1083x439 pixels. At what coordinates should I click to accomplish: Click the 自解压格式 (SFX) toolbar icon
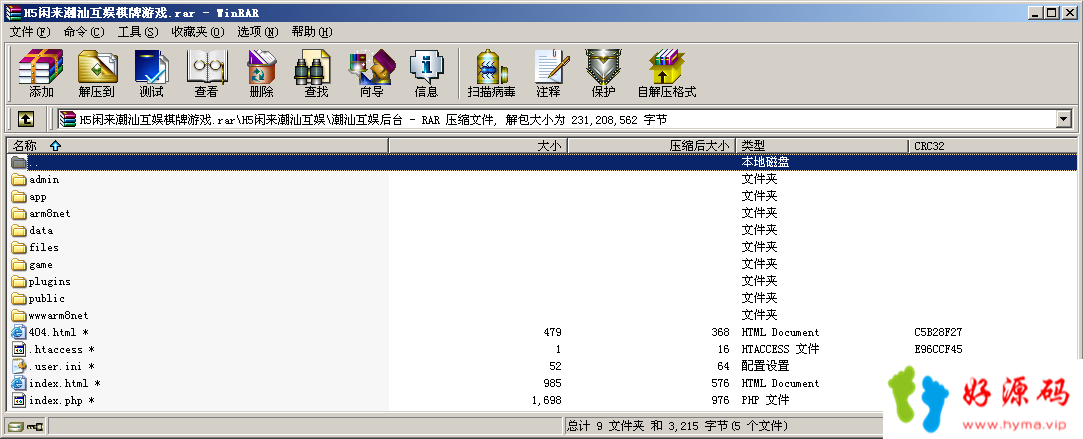(667, 74)
